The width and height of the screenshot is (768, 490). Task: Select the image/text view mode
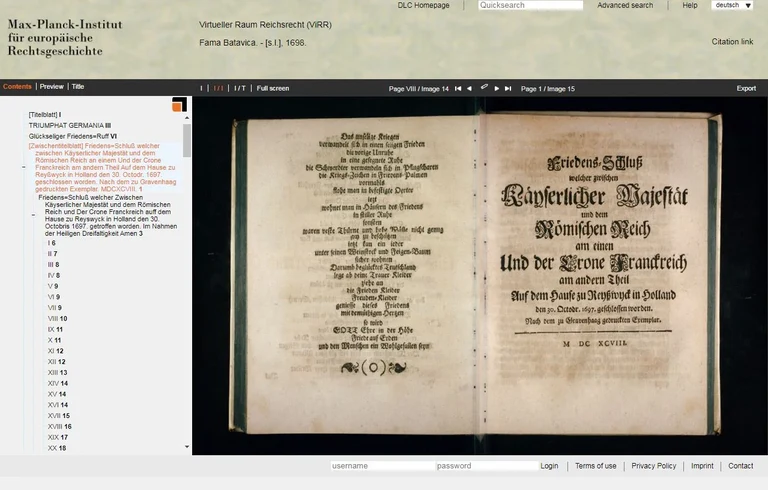[x=239, y=88]
